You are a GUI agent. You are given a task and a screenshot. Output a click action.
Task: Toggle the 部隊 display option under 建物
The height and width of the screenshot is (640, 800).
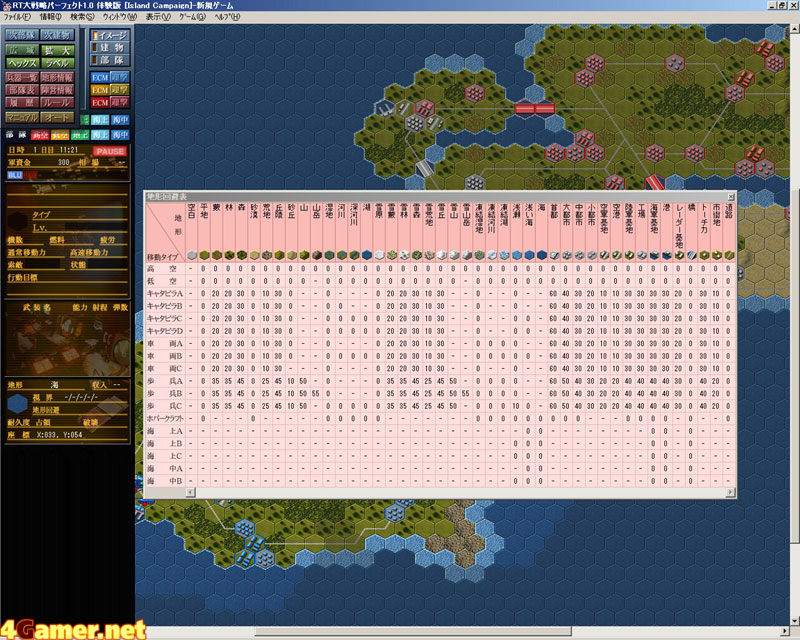point(110,60)
